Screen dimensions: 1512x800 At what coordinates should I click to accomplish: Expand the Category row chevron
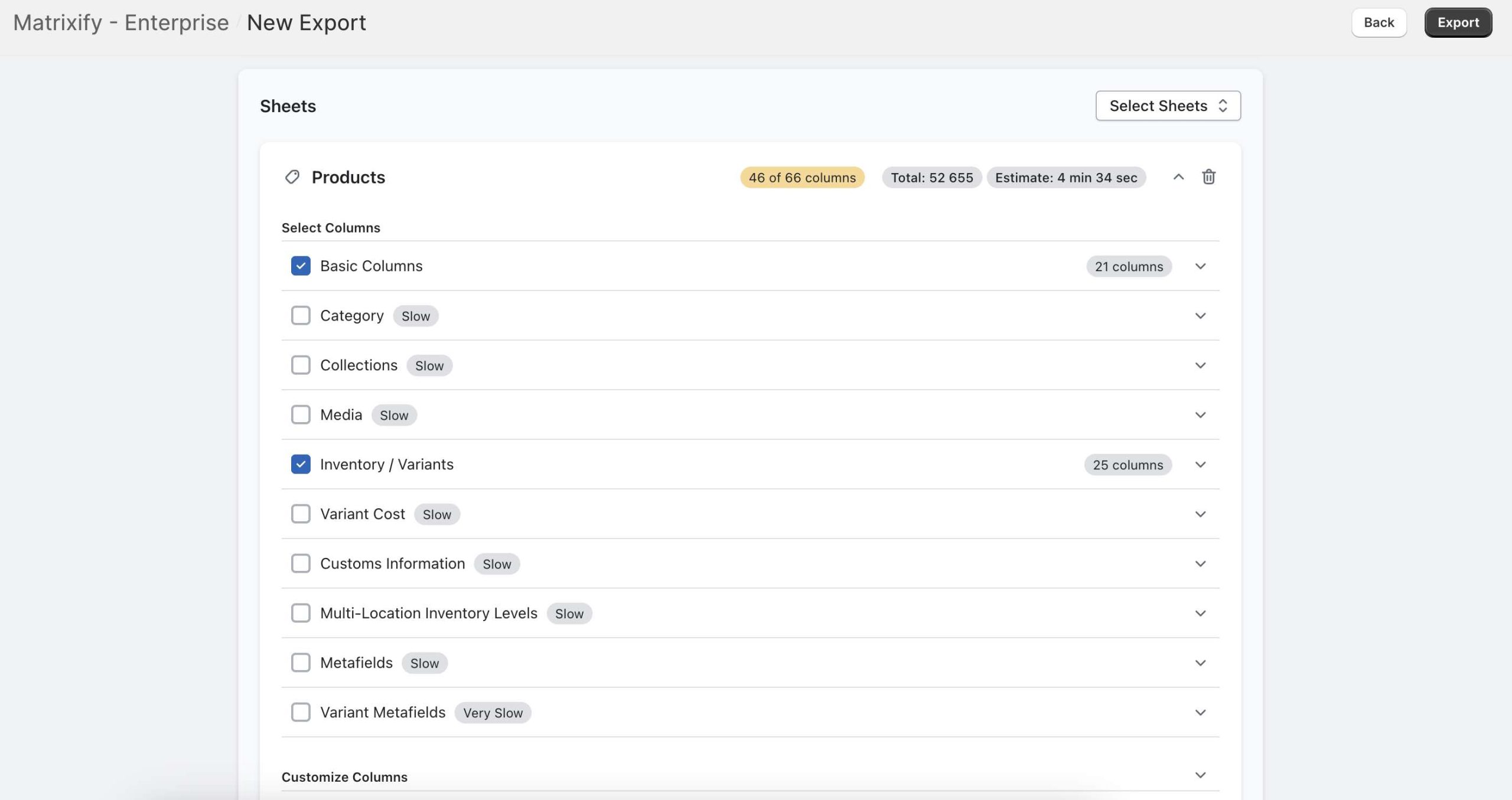click(1200, 316)
